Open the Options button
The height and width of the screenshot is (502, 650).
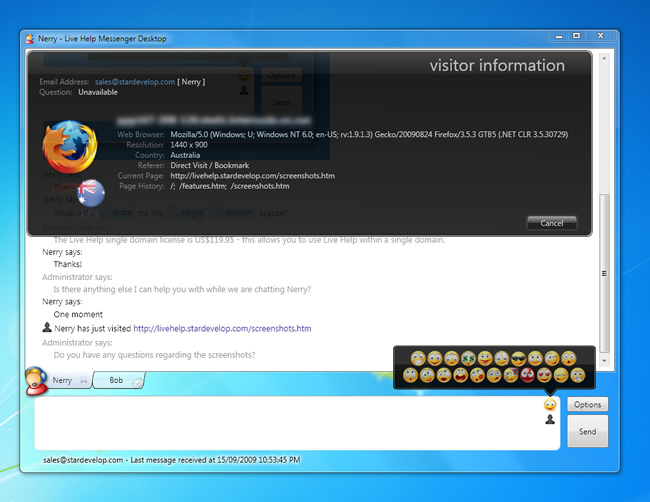(587, 404)
